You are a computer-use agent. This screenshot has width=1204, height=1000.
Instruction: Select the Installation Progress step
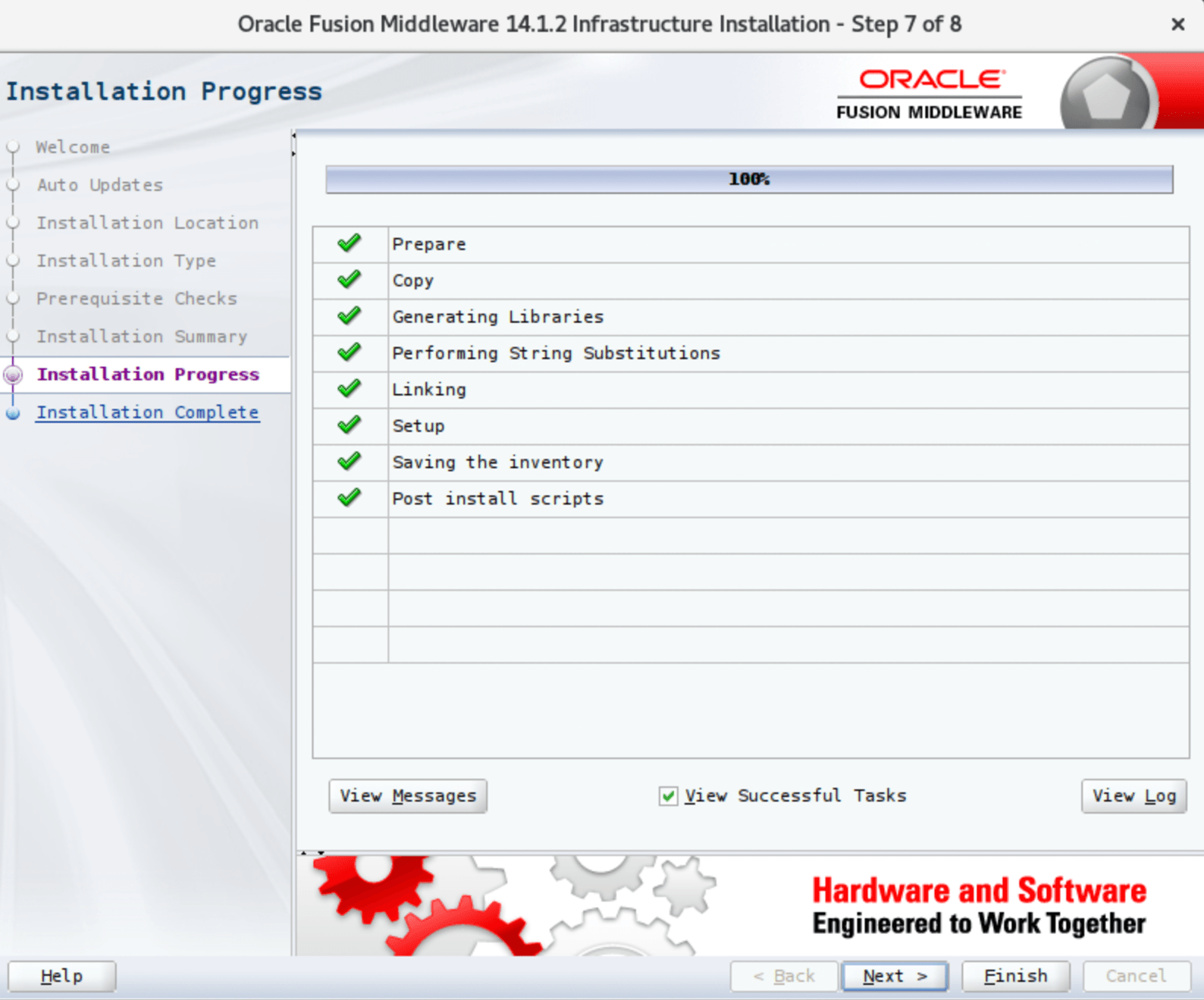pos(148,375)
